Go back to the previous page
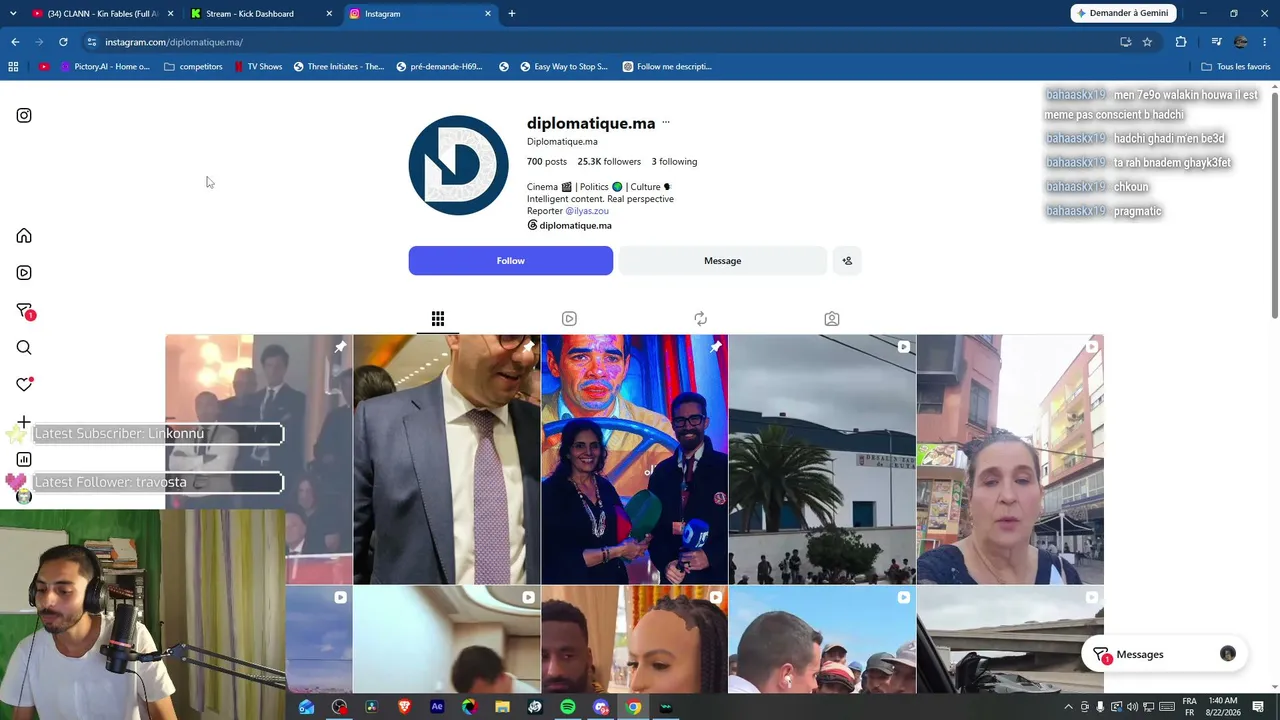This screenshot has width=1280, height=720. 15,42
